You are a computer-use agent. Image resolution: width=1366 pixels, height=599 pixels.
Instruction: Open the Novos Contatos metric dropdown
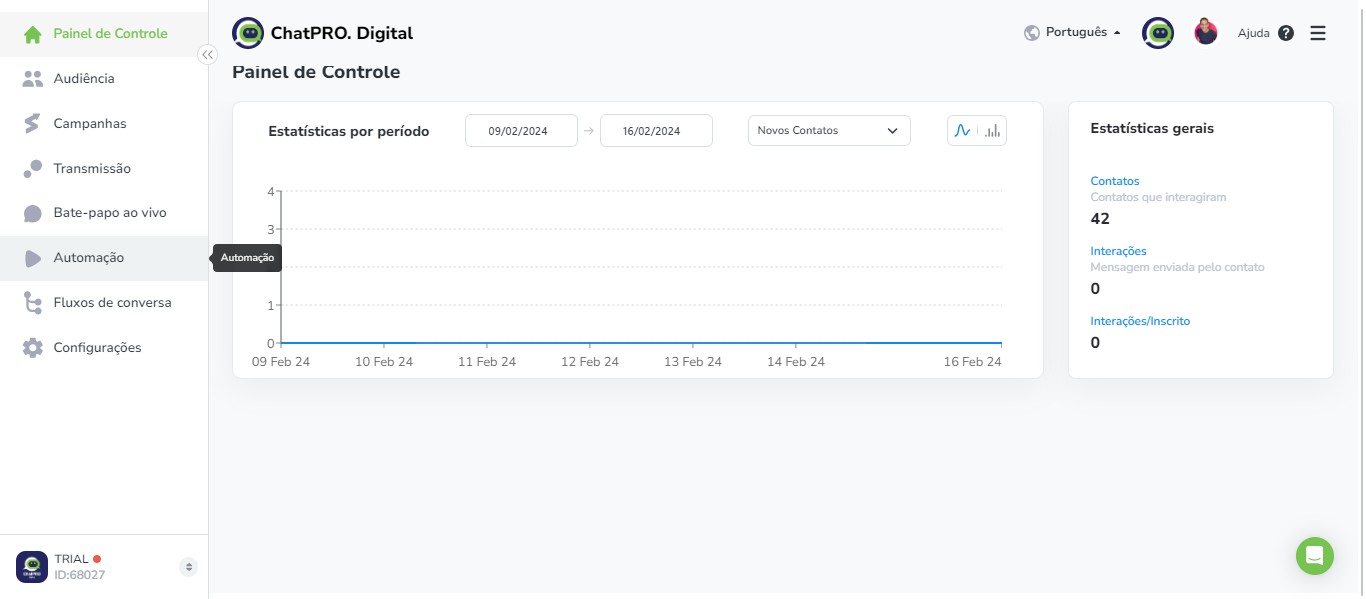(x=829, y=130)
